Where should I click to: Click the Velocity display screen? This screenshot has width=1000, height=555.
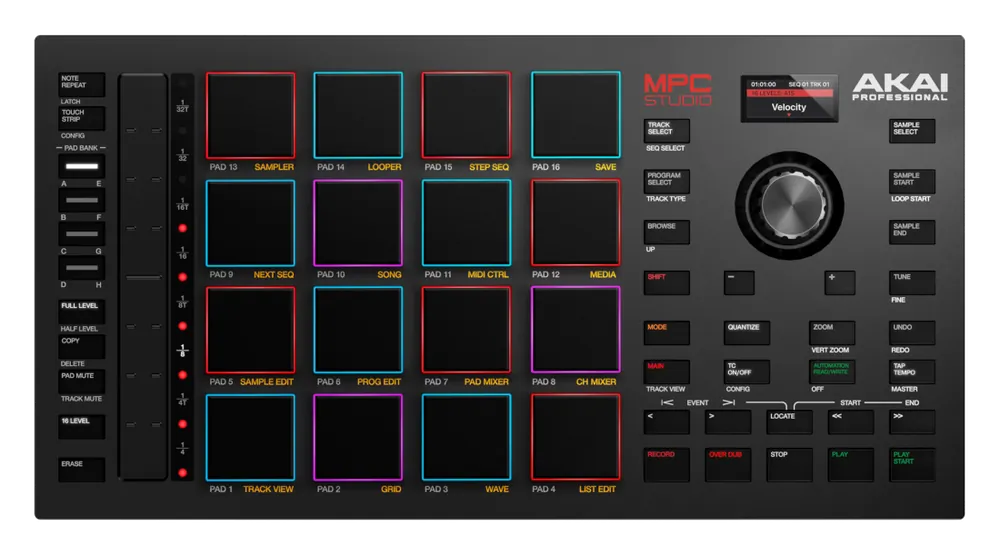click(790, 98)
